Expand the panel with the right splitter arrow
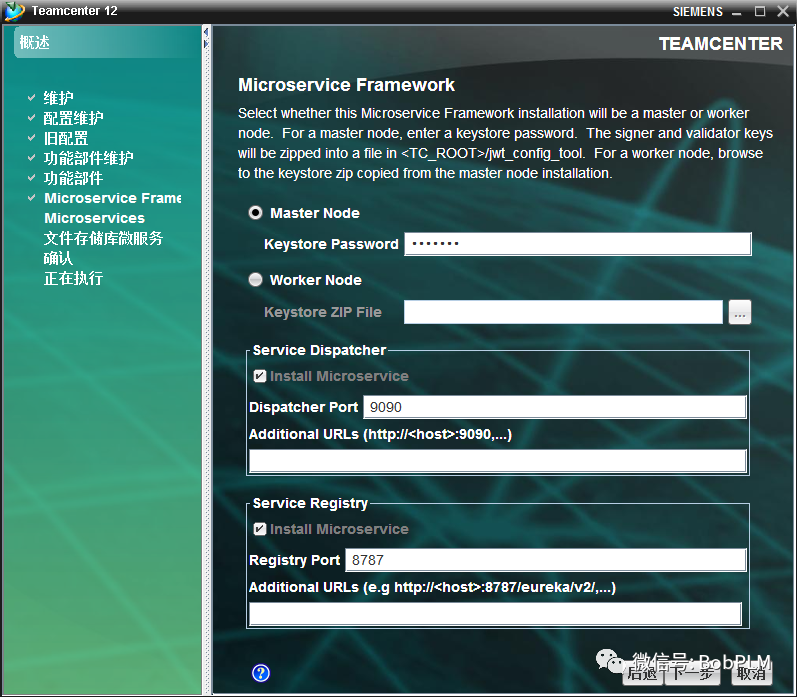The height and width of the screenshot is (697, 797). click(x=206, y=44)
